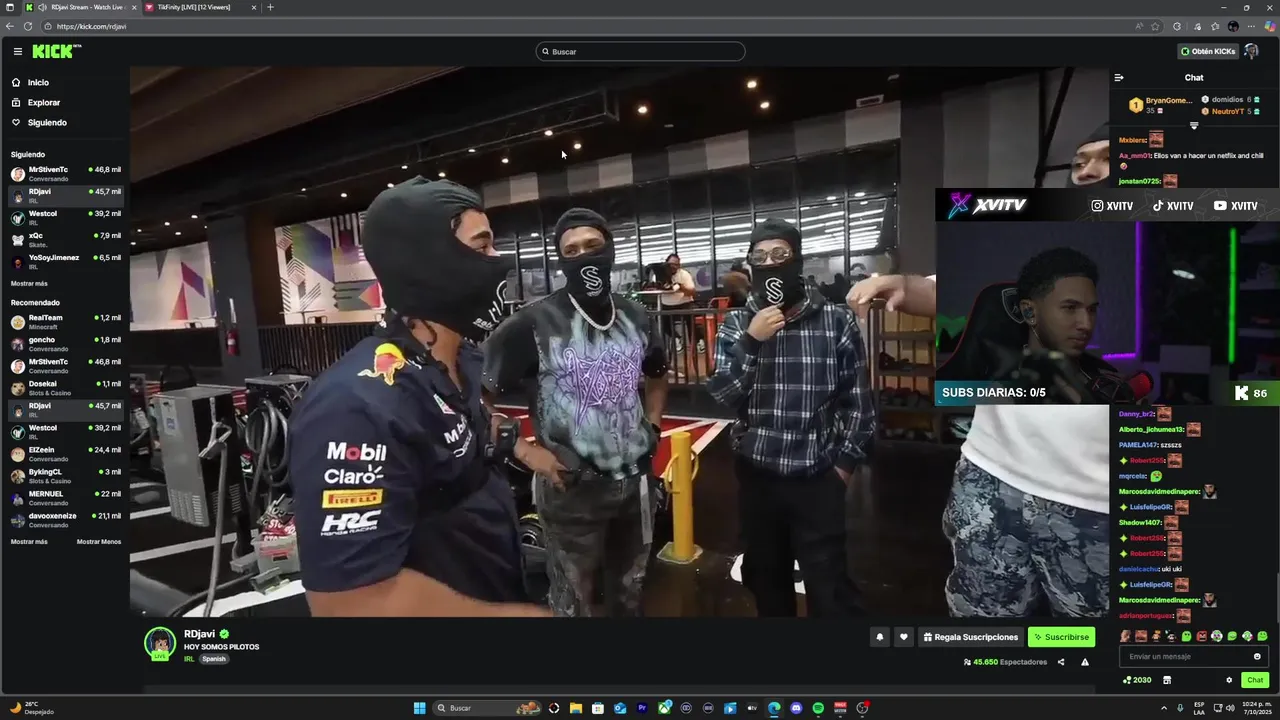Open Dosekai channel in Recomendado
The height and width of the screenshot is (720, 1280).
[x=66, y=388]
